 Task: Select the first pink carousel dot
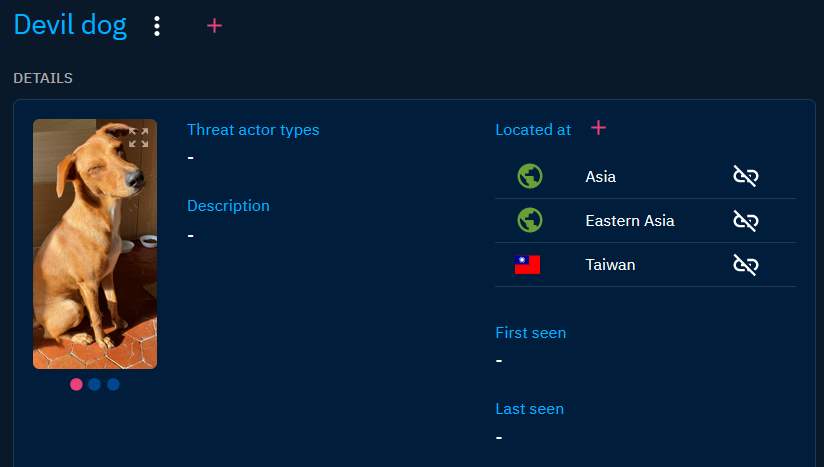77,384
